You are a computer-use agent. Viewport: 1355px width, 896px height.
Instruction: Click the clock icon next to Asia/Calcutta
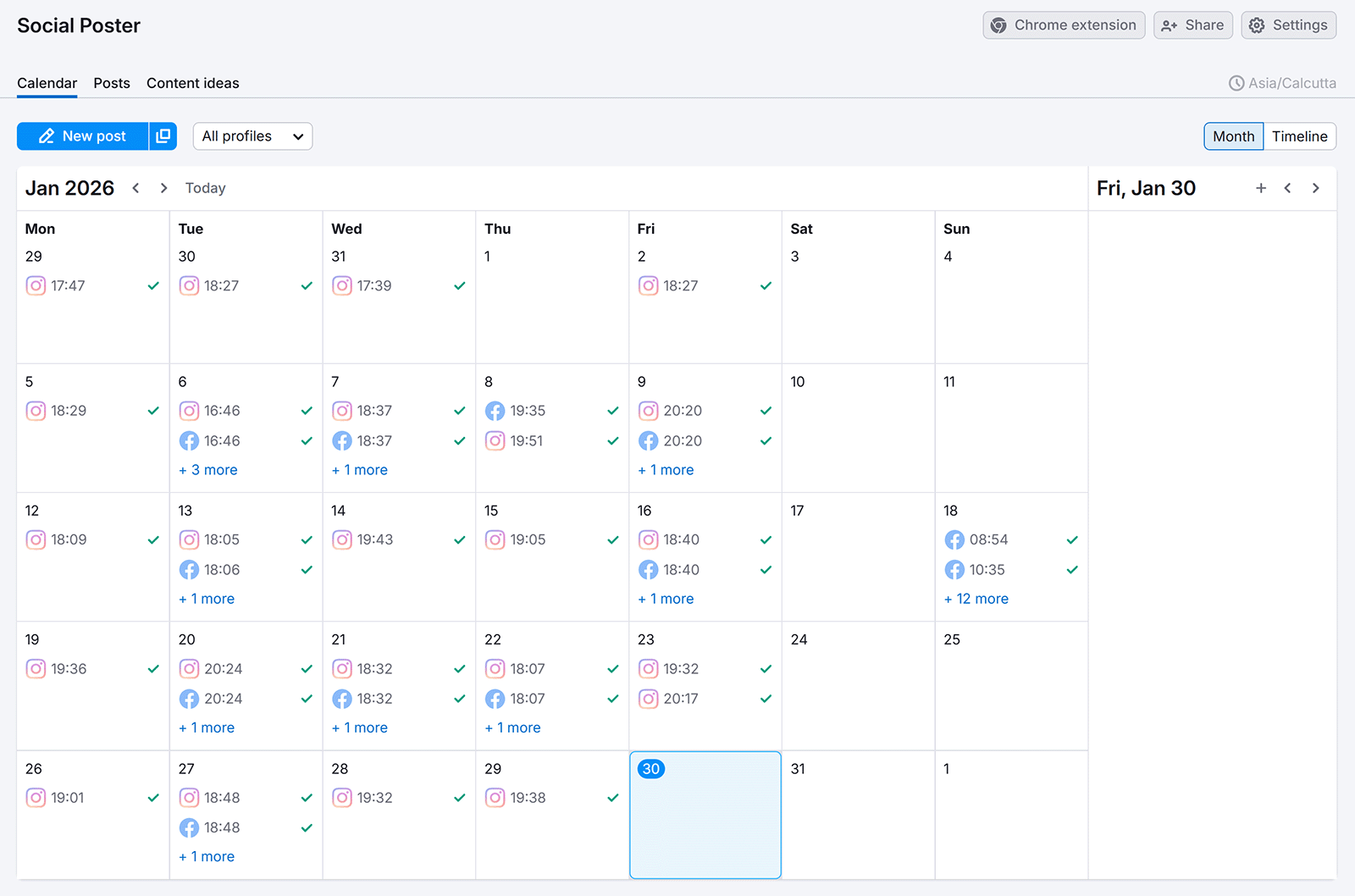pyautogui.click(x=1236, y=82)
